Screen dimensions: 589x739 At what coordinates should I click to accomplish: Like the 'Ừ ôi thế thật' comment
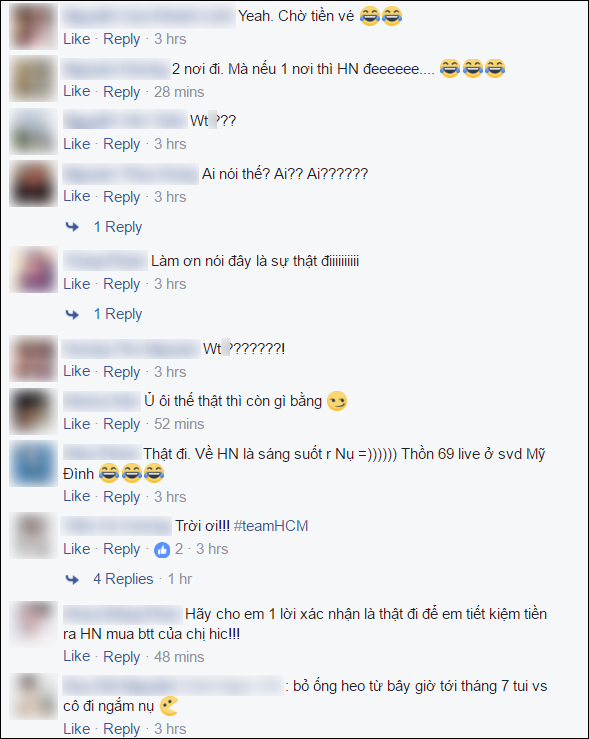pyautogui.click(x=77, y=424)
